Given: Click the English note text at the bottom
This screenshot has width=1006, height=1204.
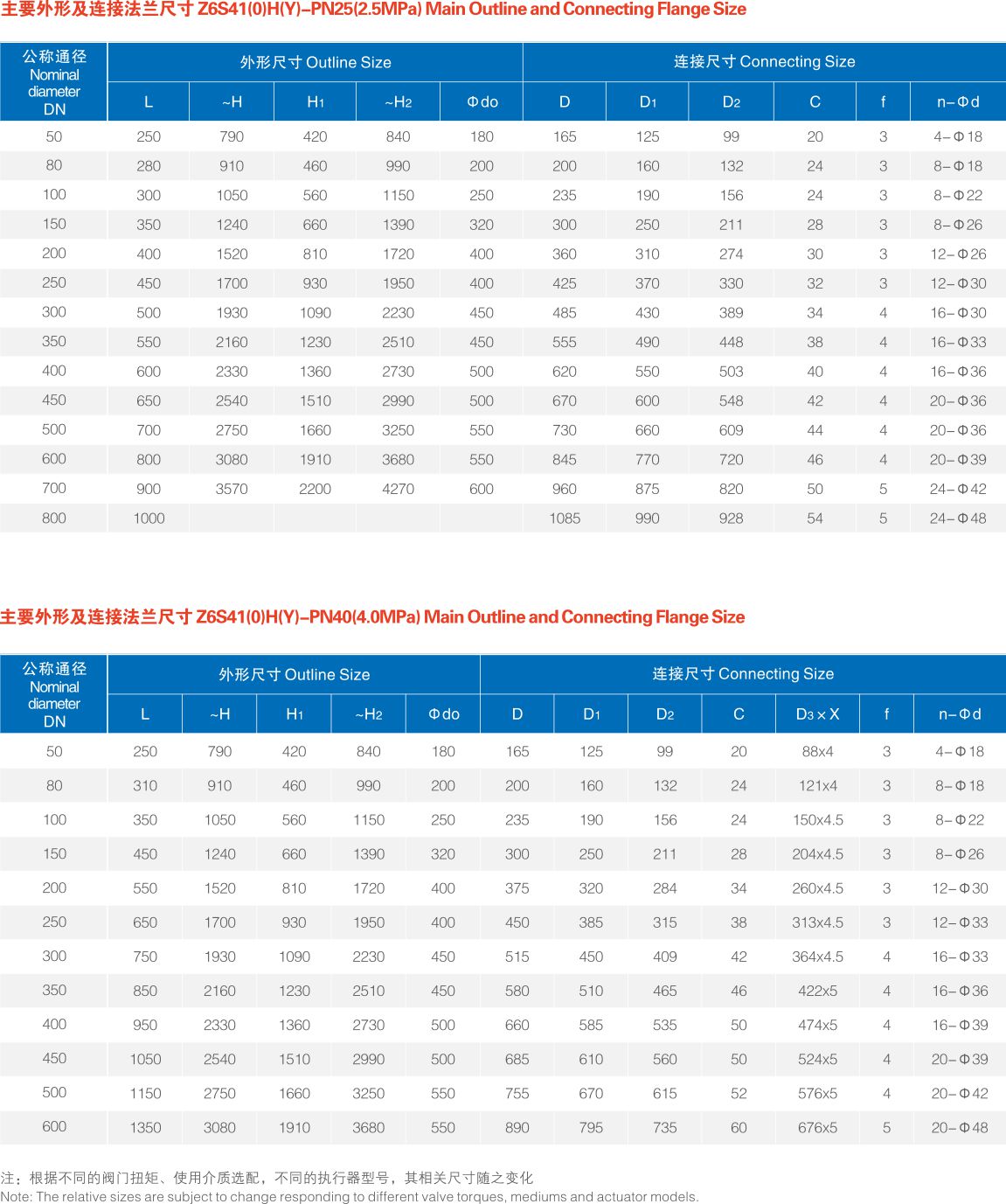Looking at the screenshot, I should point(350,1197).
